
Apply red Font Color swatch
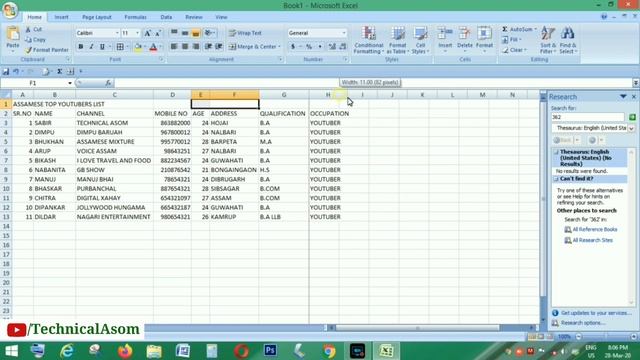pos(153,47)
